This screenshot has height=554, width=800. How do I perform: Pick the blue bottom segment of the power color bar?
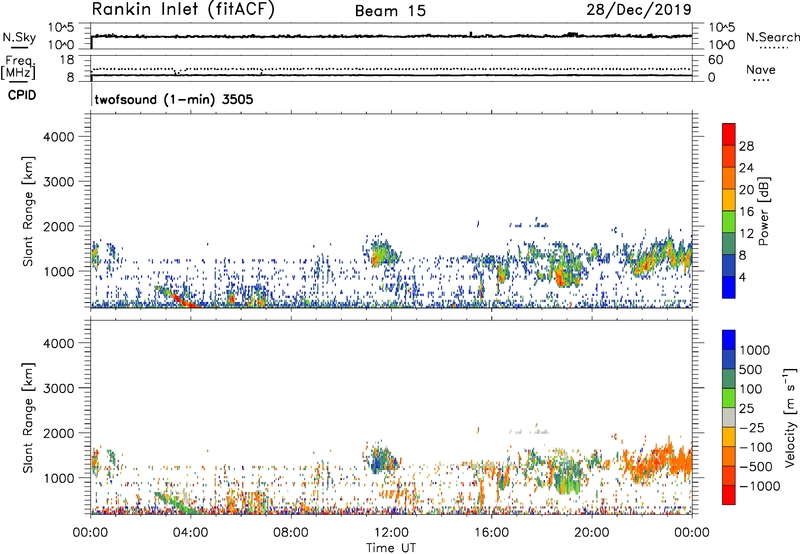coord(729,287)
